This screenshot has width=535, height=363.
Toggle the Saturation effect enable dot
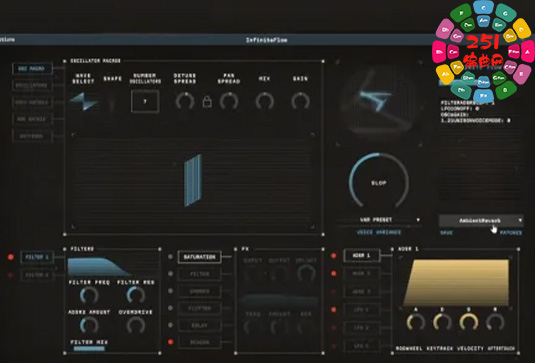171,257
